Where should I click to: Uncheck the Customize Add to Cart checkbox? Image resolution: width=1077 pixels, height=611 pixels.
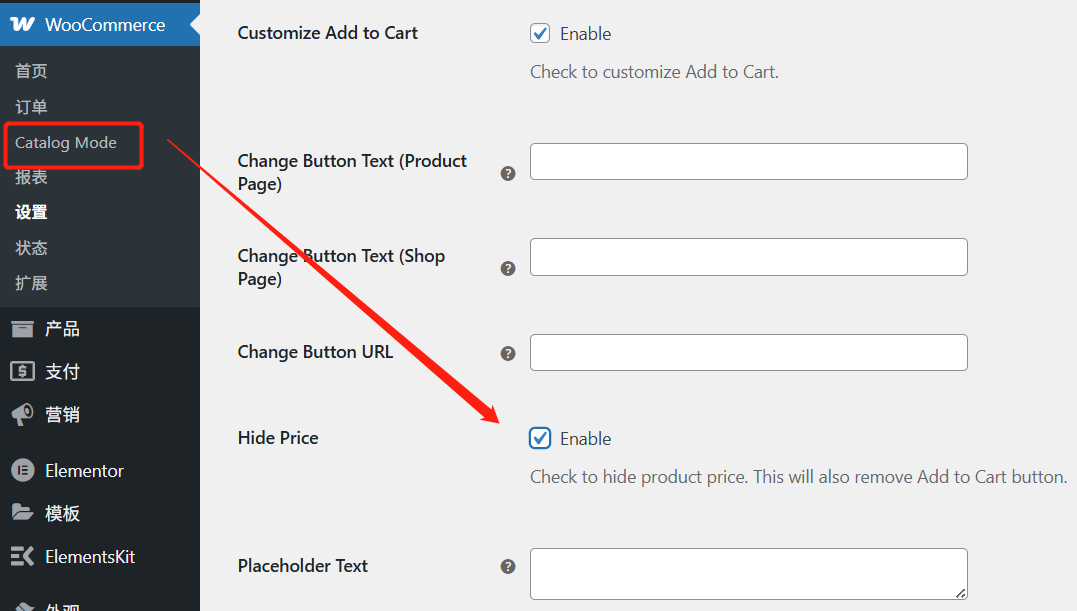click(540, 33)
